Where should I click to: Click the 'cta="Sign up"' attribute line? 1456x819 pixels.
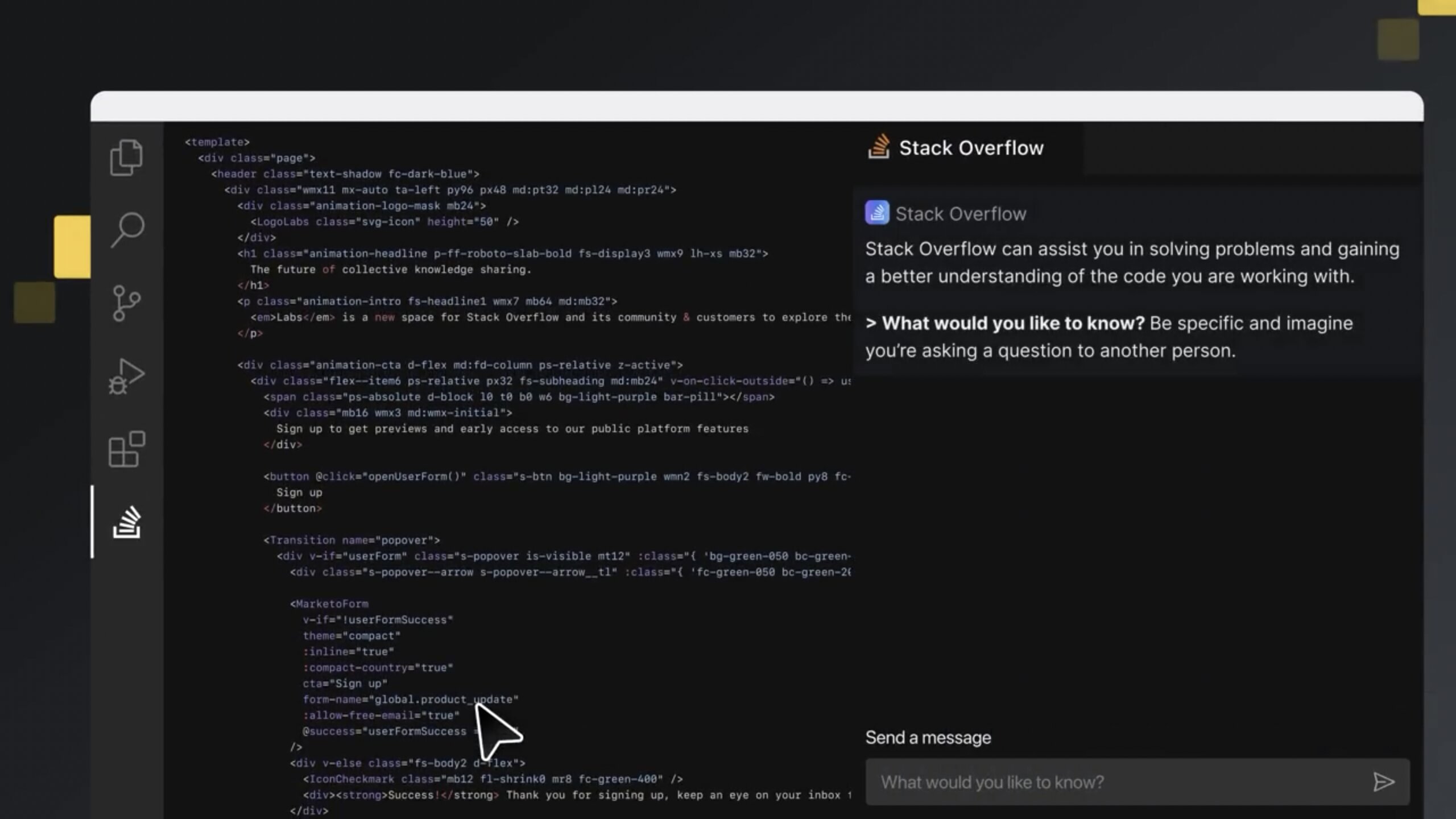click(x=345, y=684)
